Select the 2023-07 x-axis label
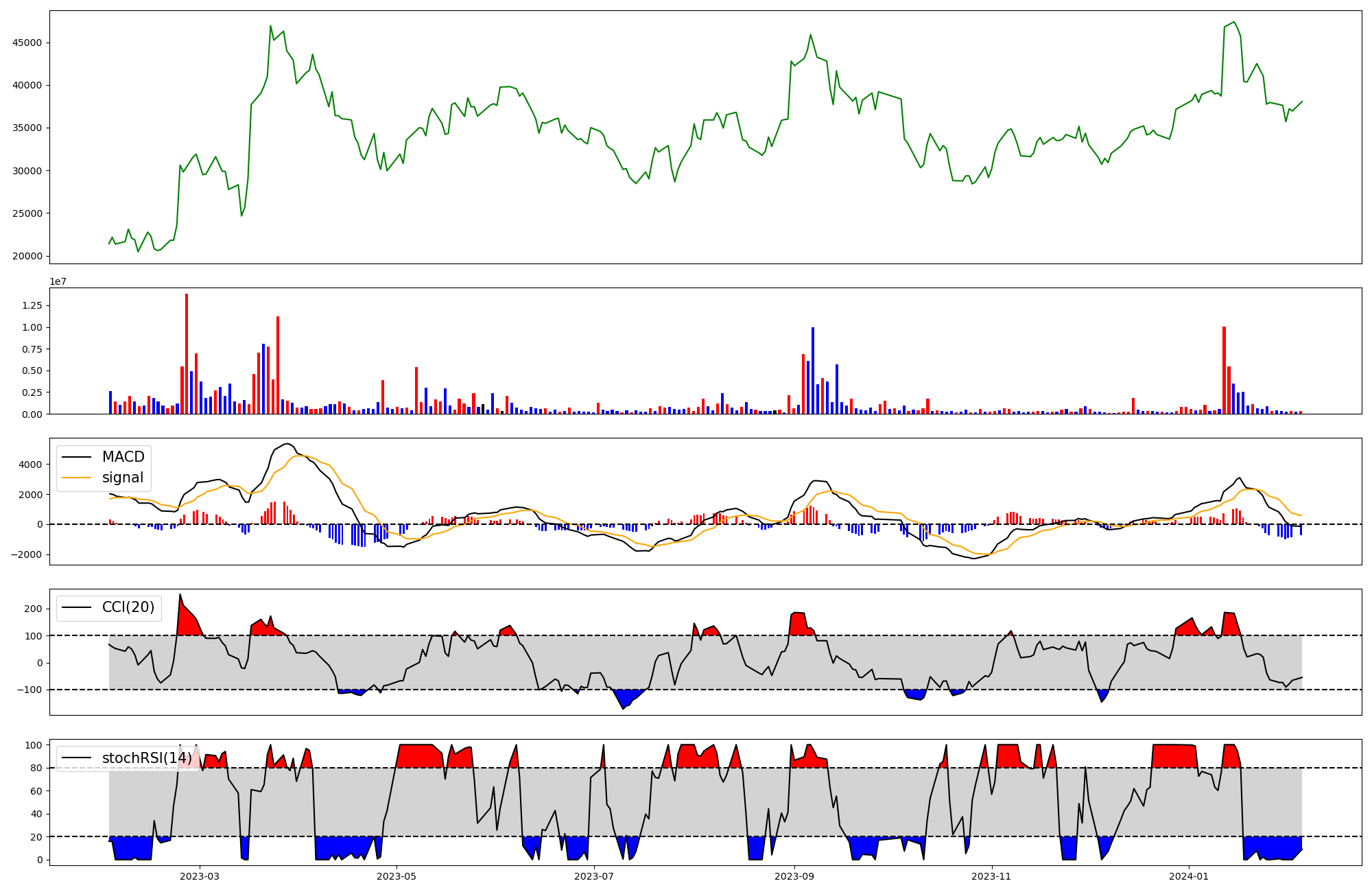This screenshot has width=1372, height=892. coord(593,876)
